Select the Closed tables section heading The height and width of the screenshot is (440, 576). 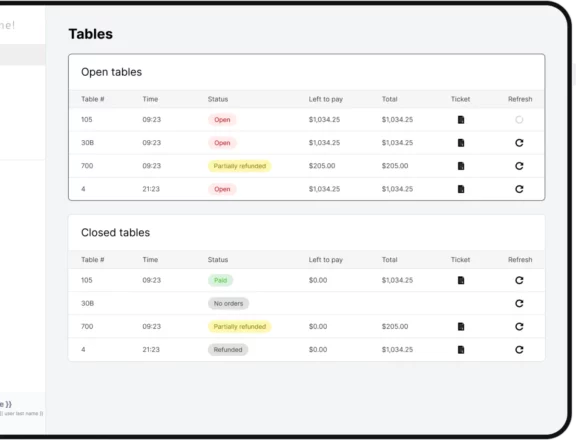[x=115, y=232]
